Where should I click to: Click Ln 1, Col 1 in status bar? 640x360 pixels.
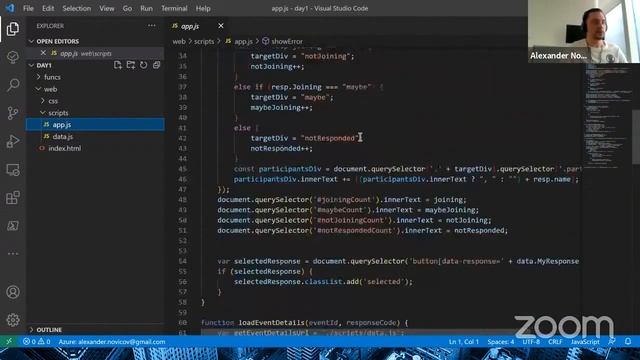[464, 342]
